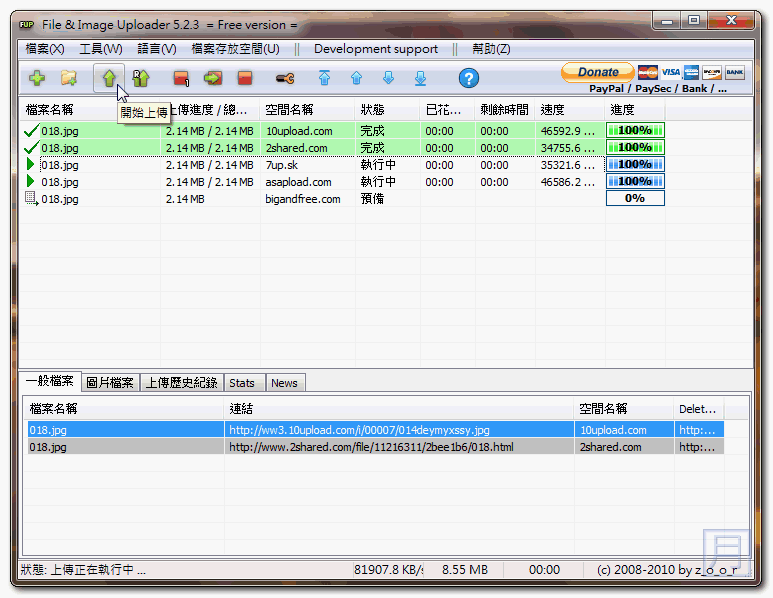Move item to bottom with the blue arrow

pos(421,78)
